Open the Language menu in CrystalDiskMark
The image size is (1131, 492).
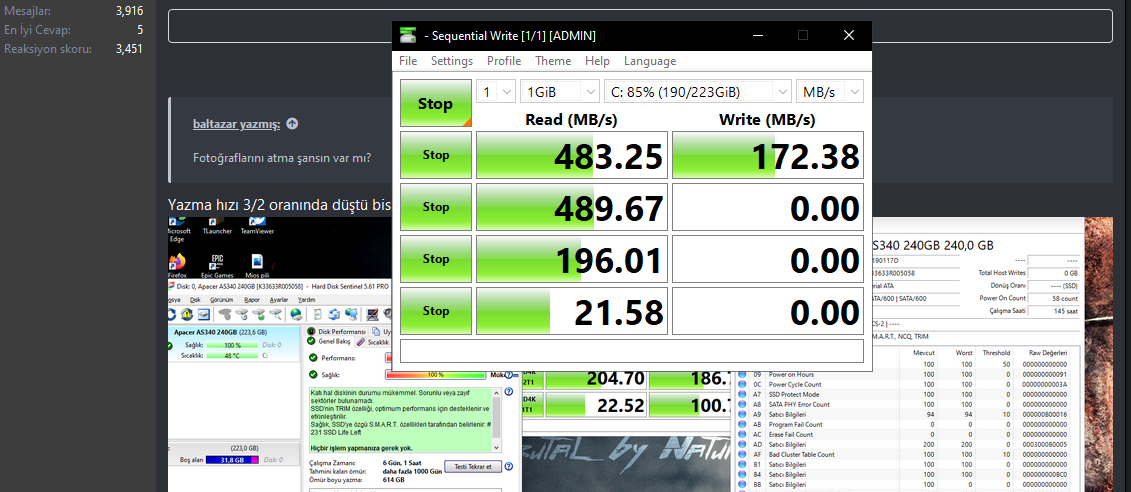[650, 61]
